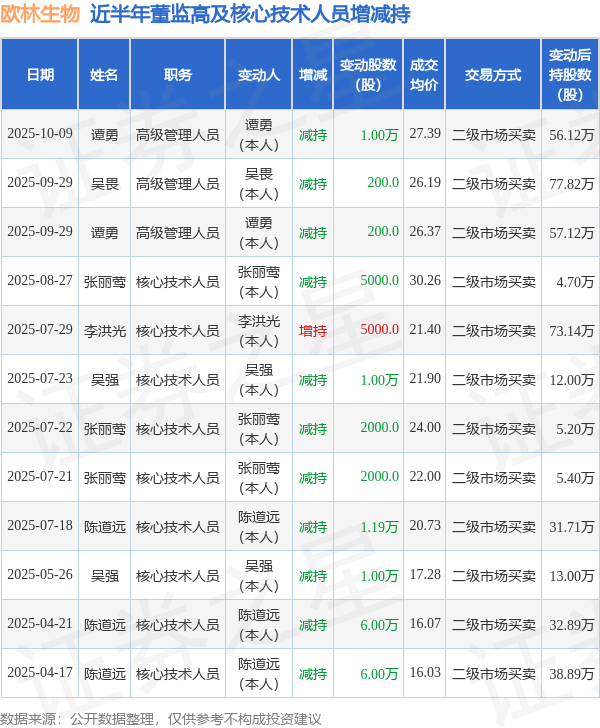Click the holdings cell 57.12万

[x=571, y=233]
